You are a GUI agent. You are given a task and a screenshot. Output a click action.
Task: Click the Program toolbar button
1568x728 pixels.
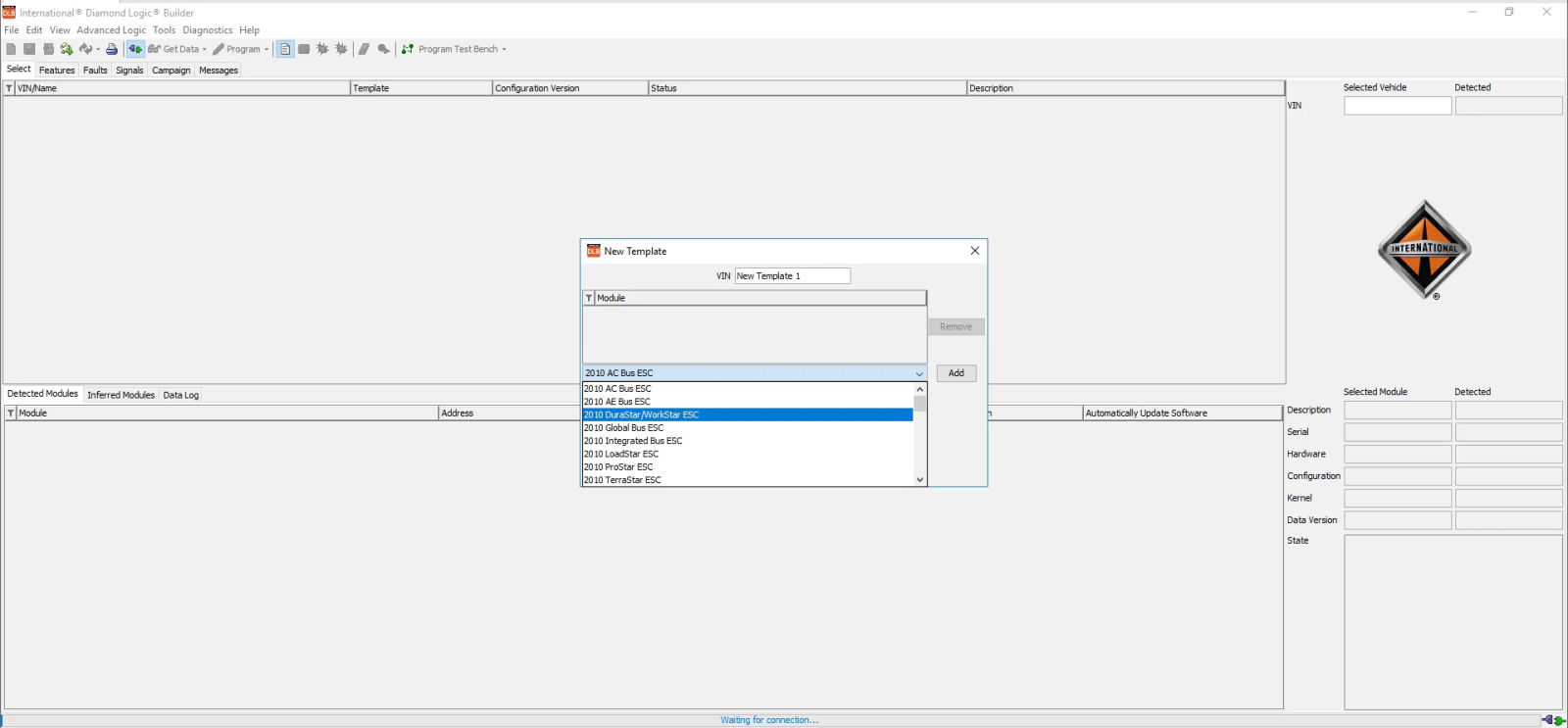click(x=236, y=49)
